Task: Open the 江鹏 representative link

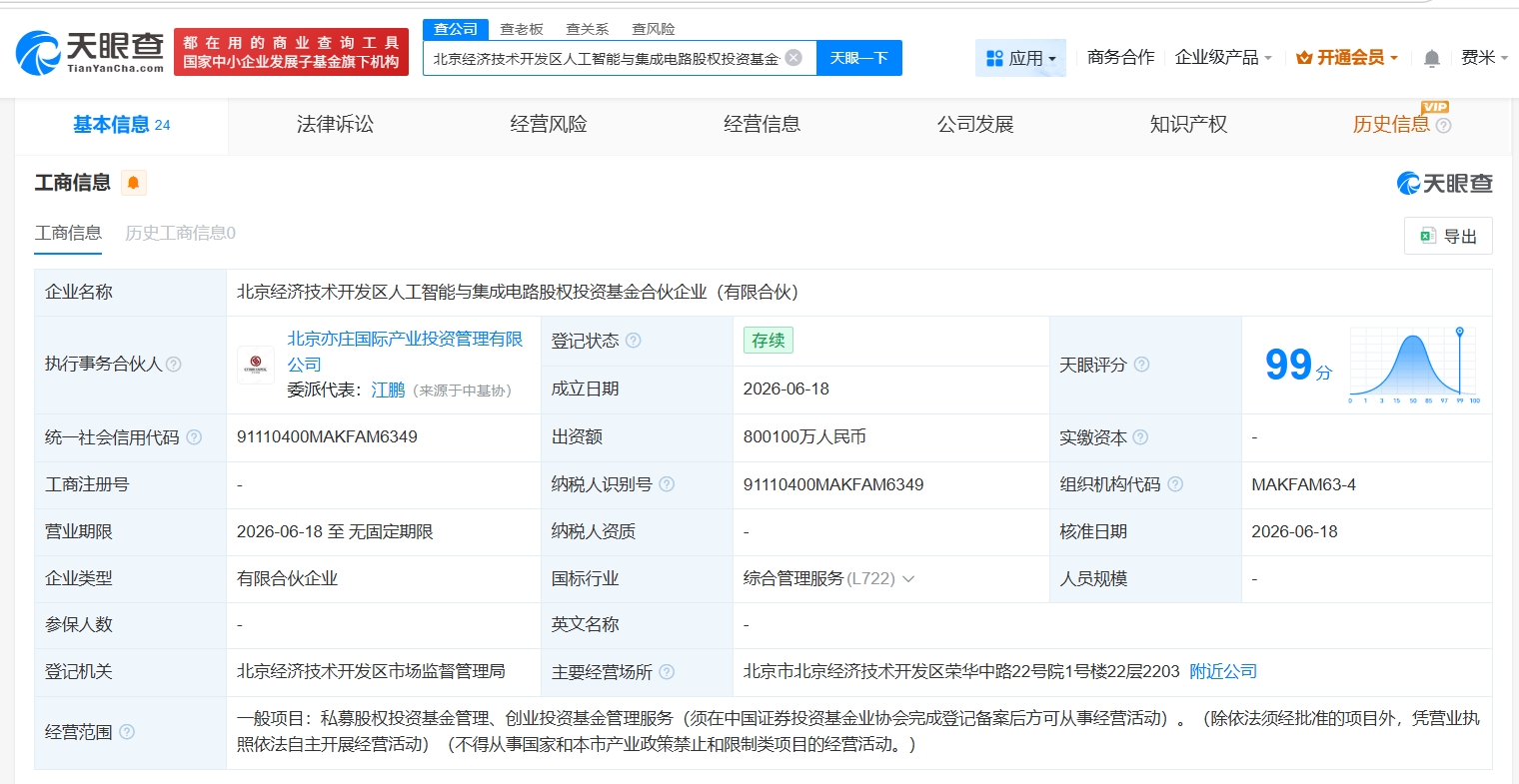Action: pyautogui.click(x=388, y=391)
